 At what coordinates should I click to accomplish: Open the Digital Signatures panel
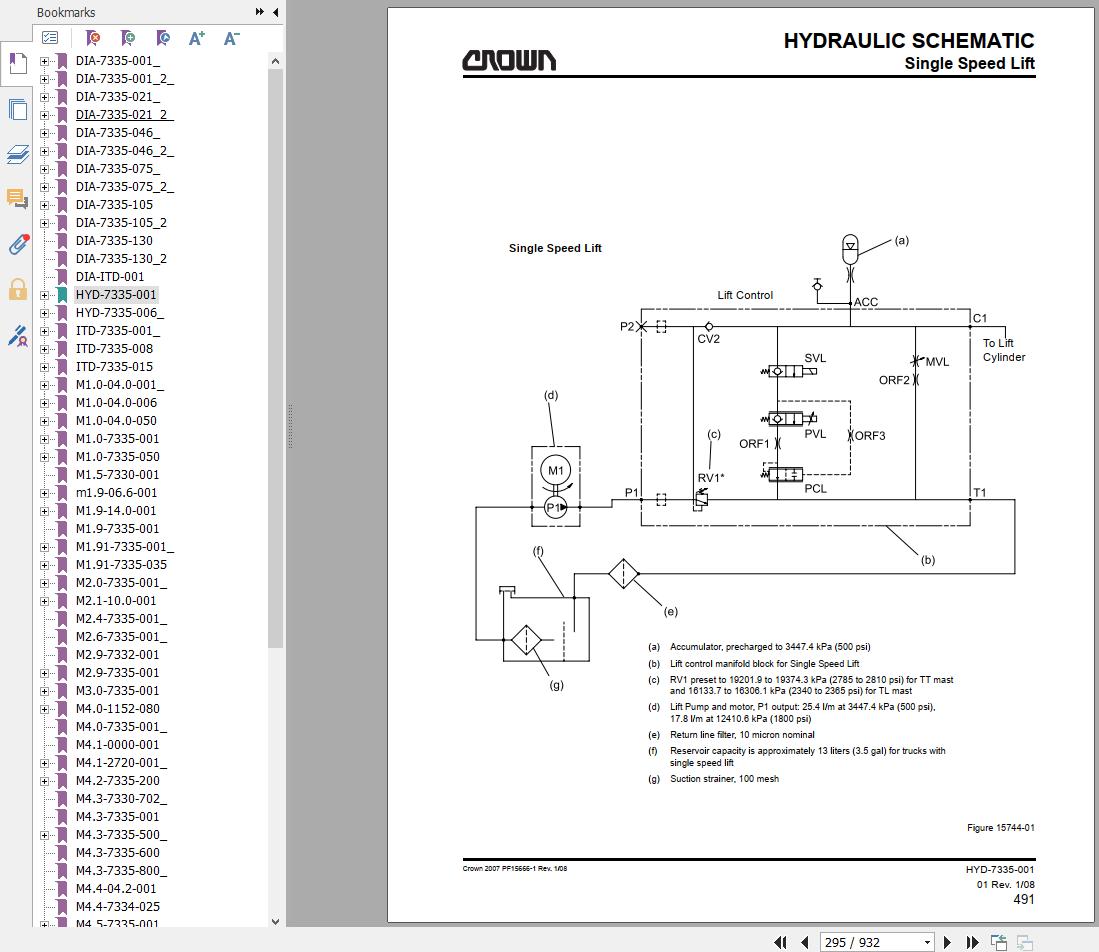[17, 337]
